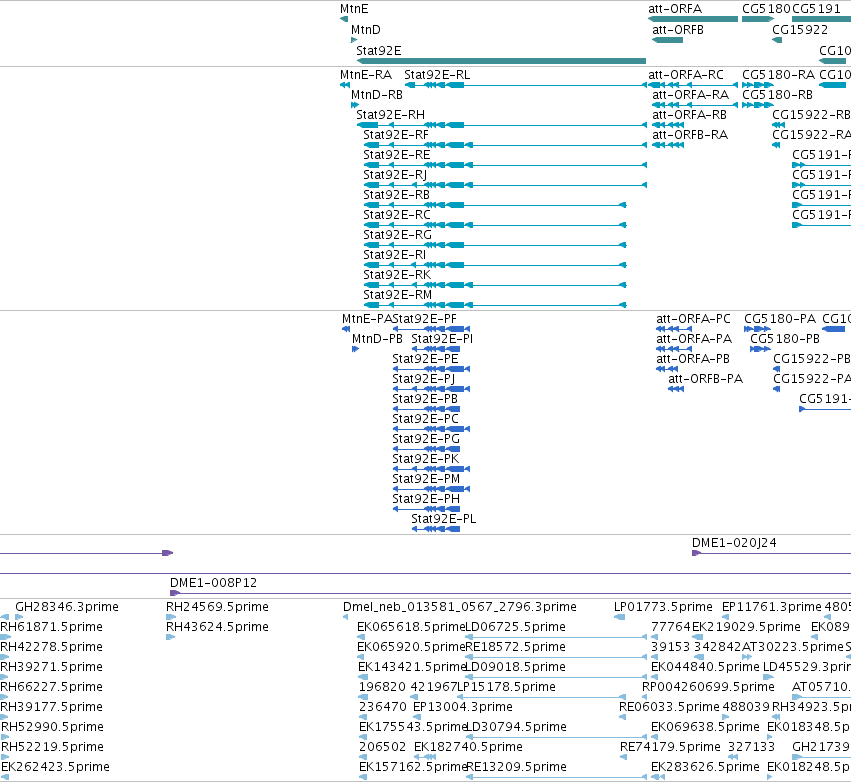The height and width of the screenshot is (782, 851).
Task: Select protein CG5180-PB
Action: point(785,339)
